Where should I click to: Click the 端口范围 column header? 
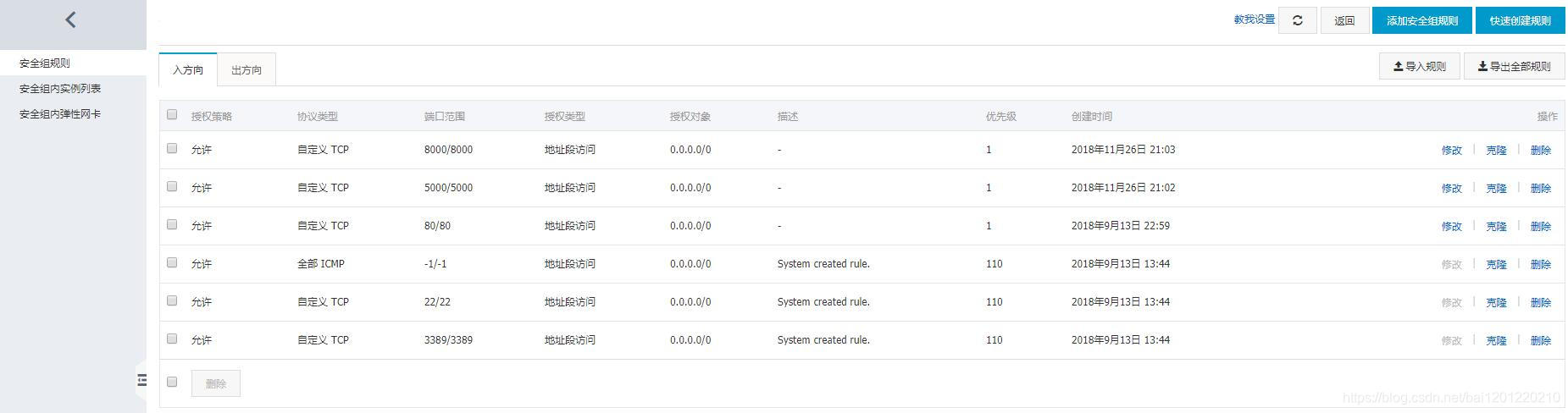445,116
